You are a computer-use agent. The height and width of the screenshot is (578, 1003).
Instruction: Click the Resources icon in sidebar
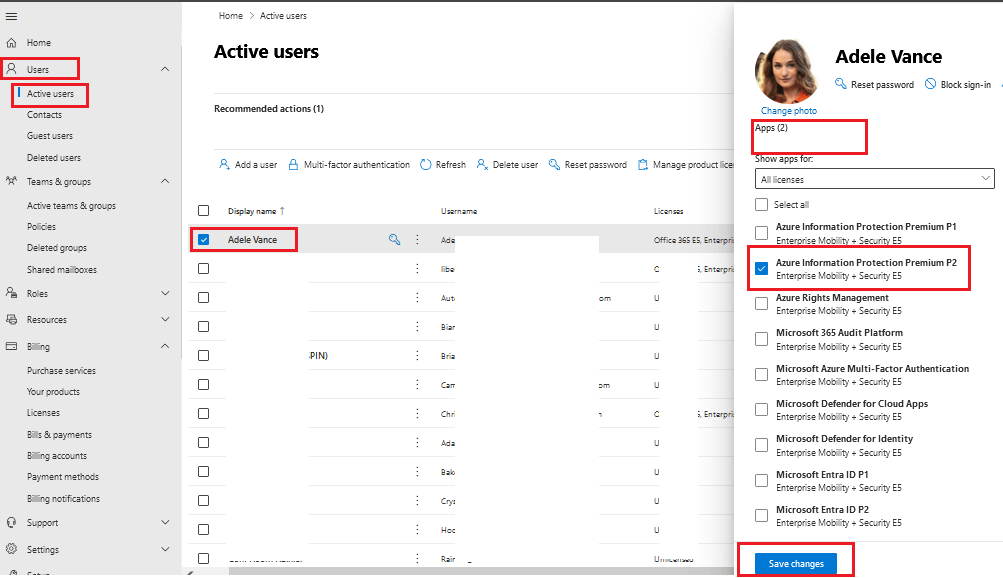12,319
